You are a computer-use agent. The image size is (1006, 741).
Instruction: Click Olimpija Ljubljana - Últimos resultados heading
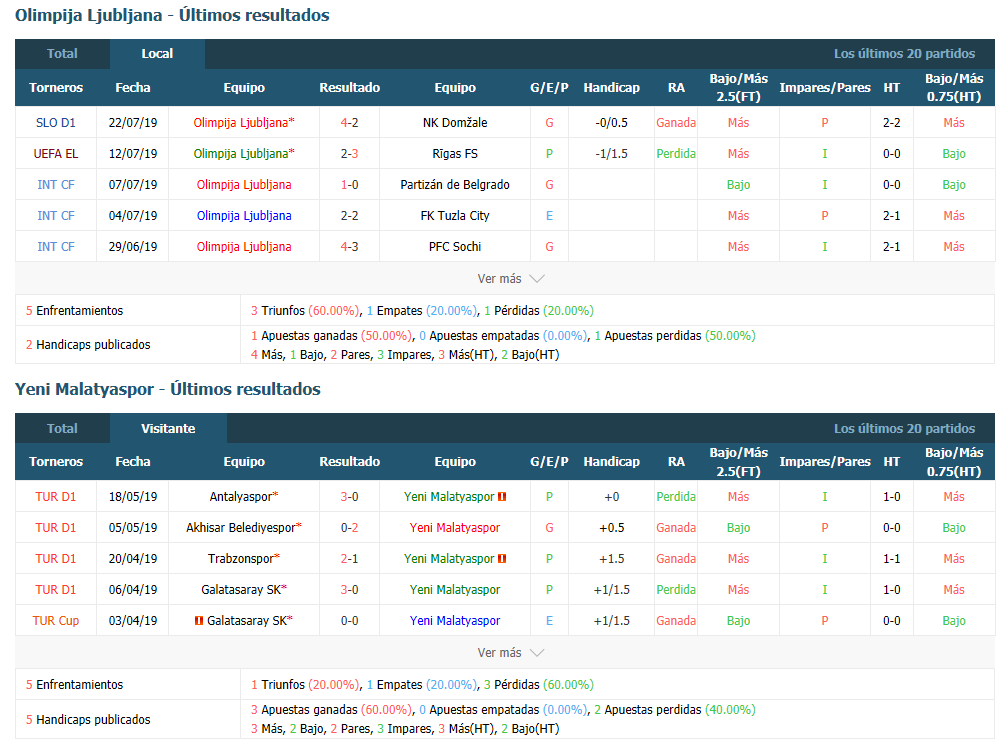(172, 15)
